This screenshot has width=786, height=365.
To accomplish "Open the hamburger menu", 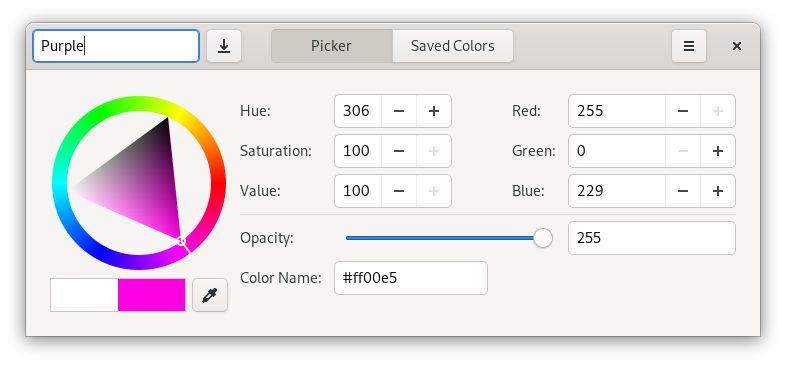I will tap(689, 46).
